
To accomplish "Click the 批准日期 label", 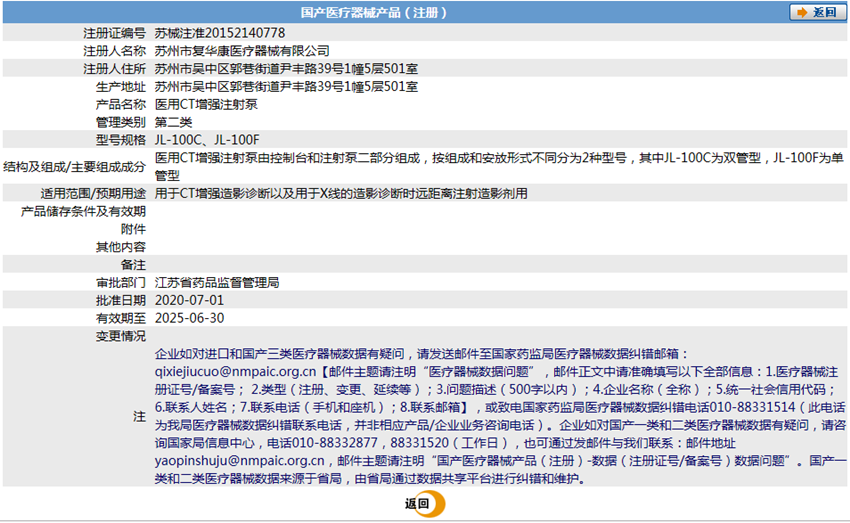I will pyautogui.click(x=121, y=300).
